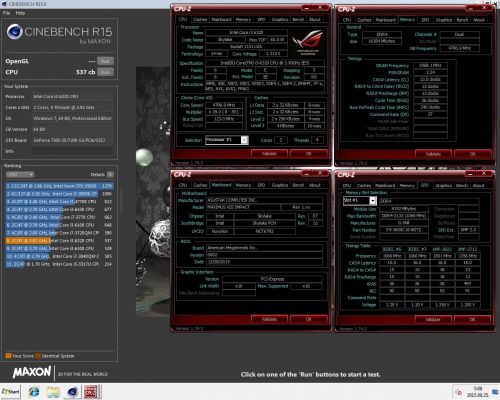
Task: Click Validate in bottom-left Mainboard CPU-Z window
Action: [269, 319]
